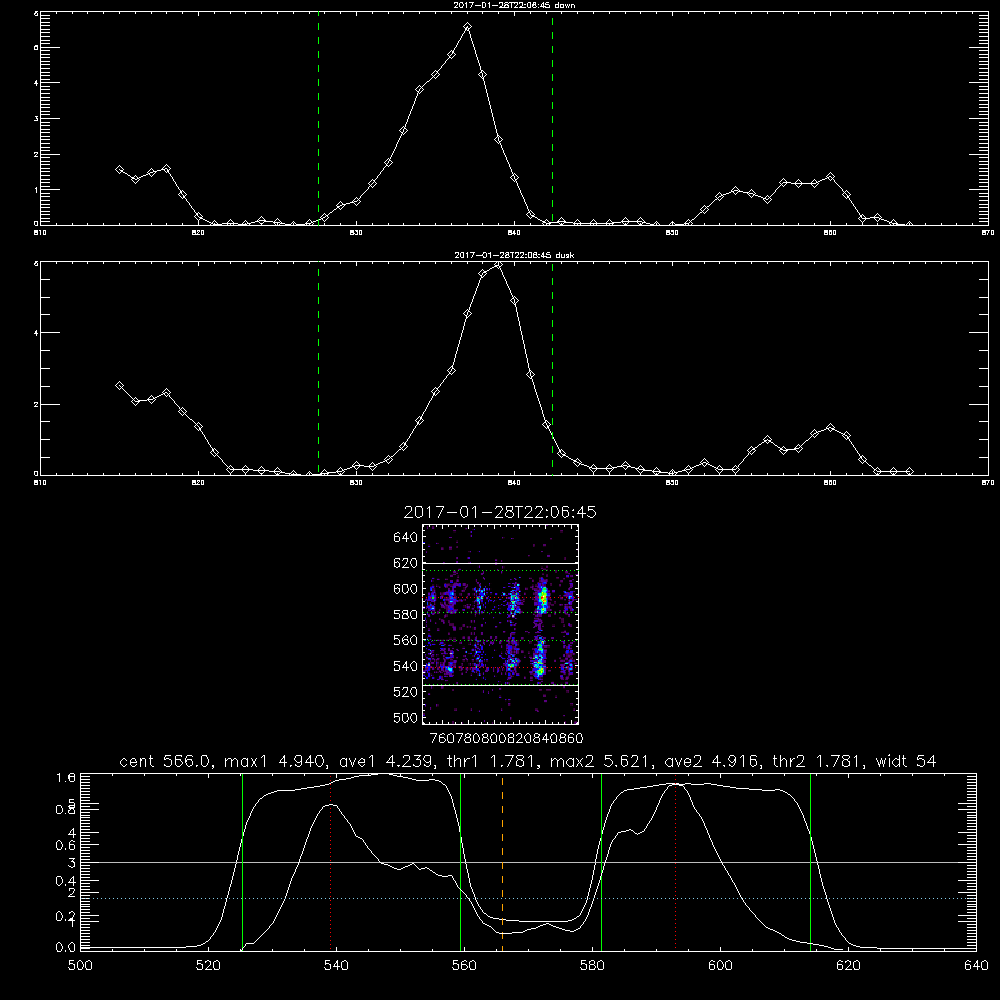Click left green dashed line in dusk plot
1000x1000 pixels.
(318, 368)
